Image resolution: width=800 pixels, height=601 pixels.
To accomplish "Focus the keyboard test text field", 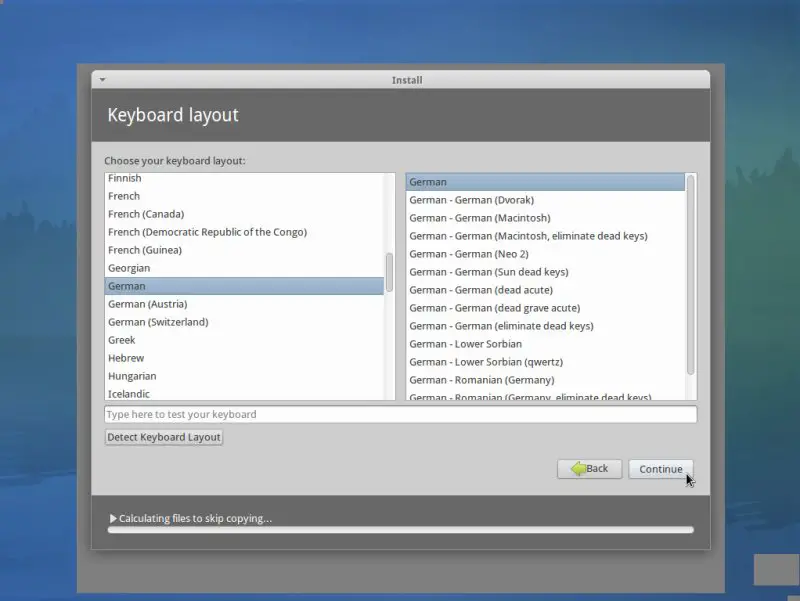I will 400,414.
